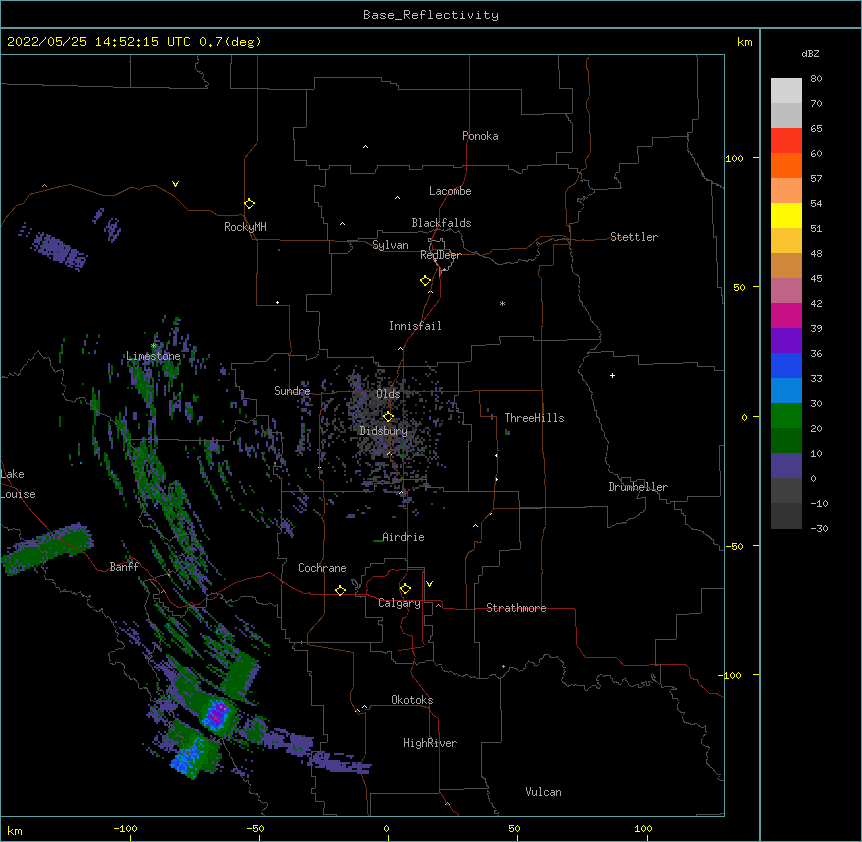Select the blue 36 dBZ legend swatch
The width and height of the screenshot is (862, 842).
[x=786, y=365]
